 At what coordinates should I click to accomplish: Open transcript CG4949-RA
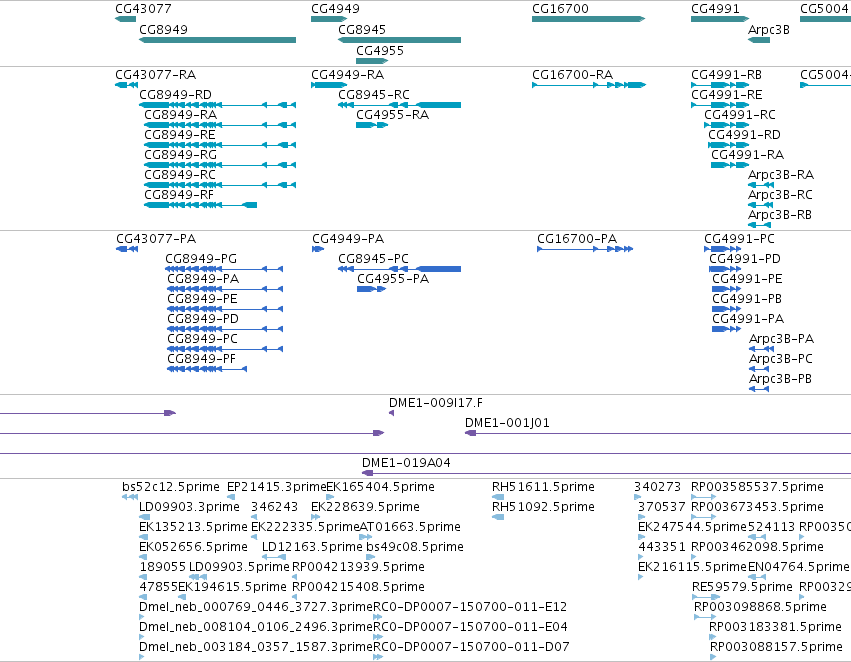tap(347, 75)
